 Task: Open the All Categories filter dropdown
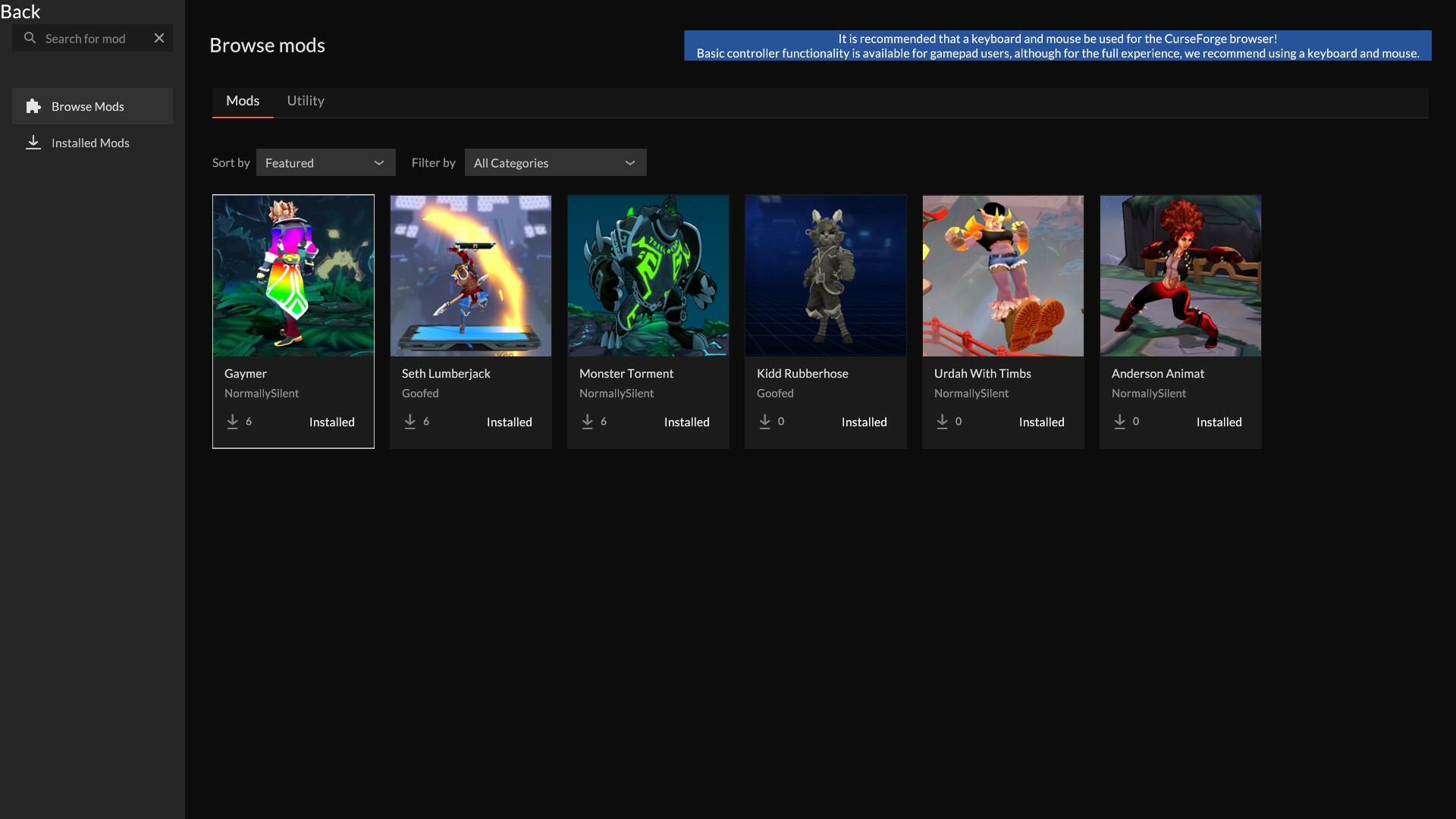(556, 162)
